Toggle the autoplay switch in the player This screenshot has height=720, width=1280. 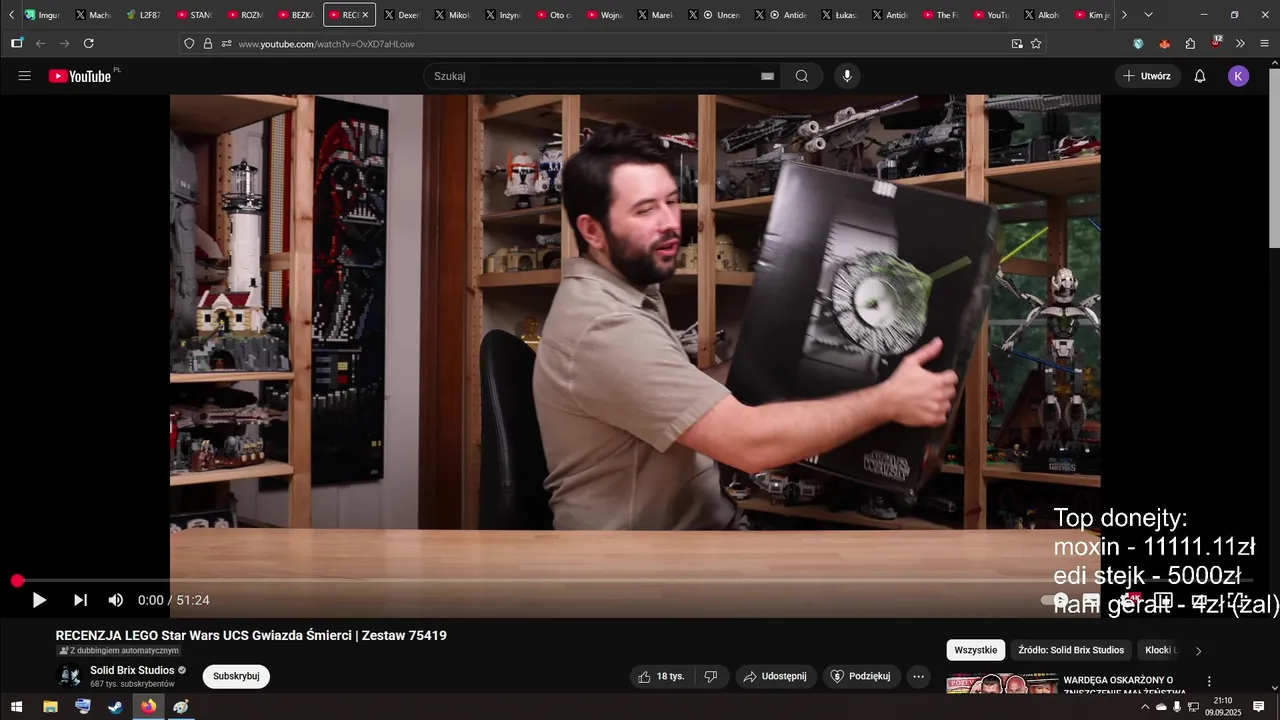coord(1057,600)
